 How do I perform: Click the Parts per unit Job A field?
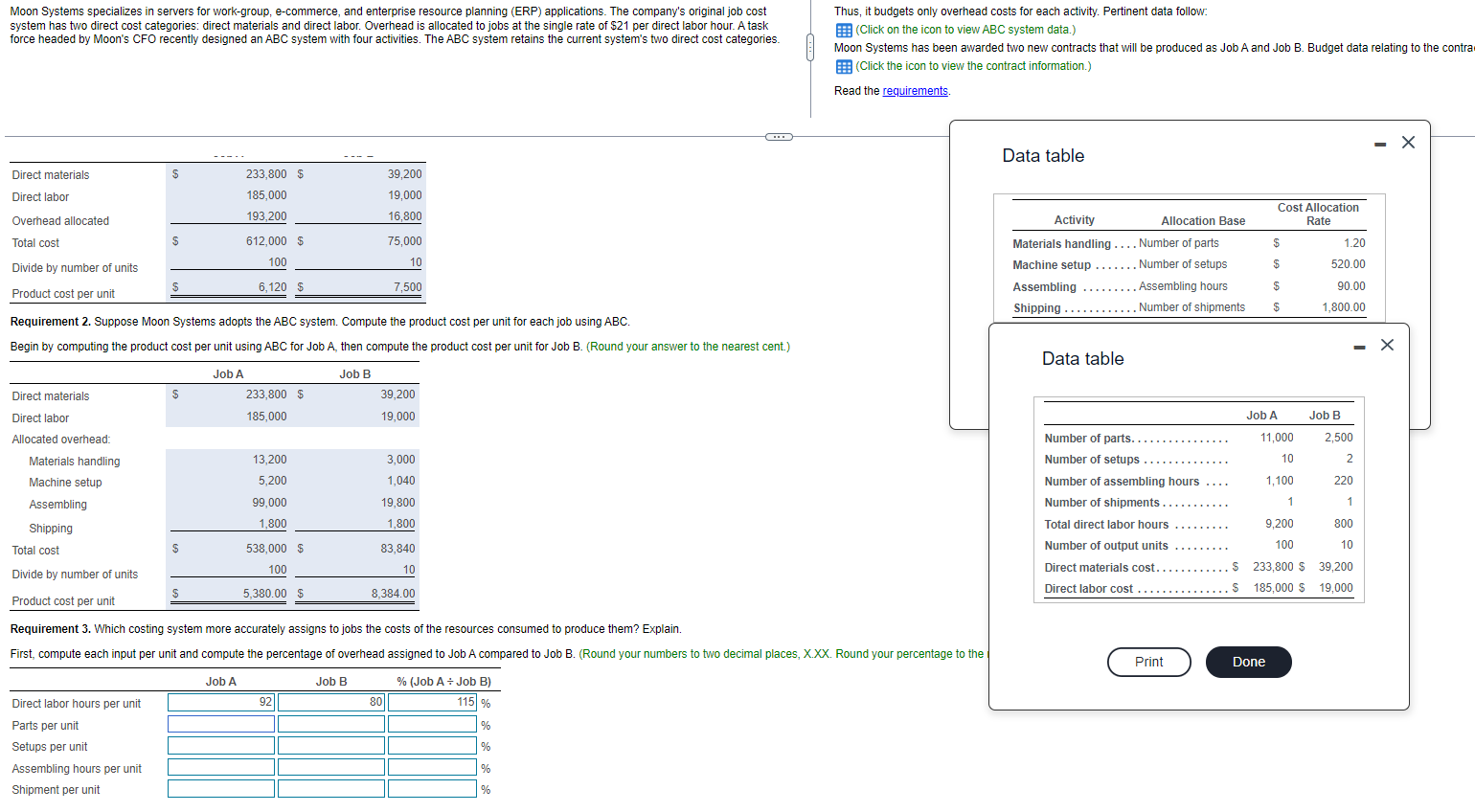pos(220,724)
